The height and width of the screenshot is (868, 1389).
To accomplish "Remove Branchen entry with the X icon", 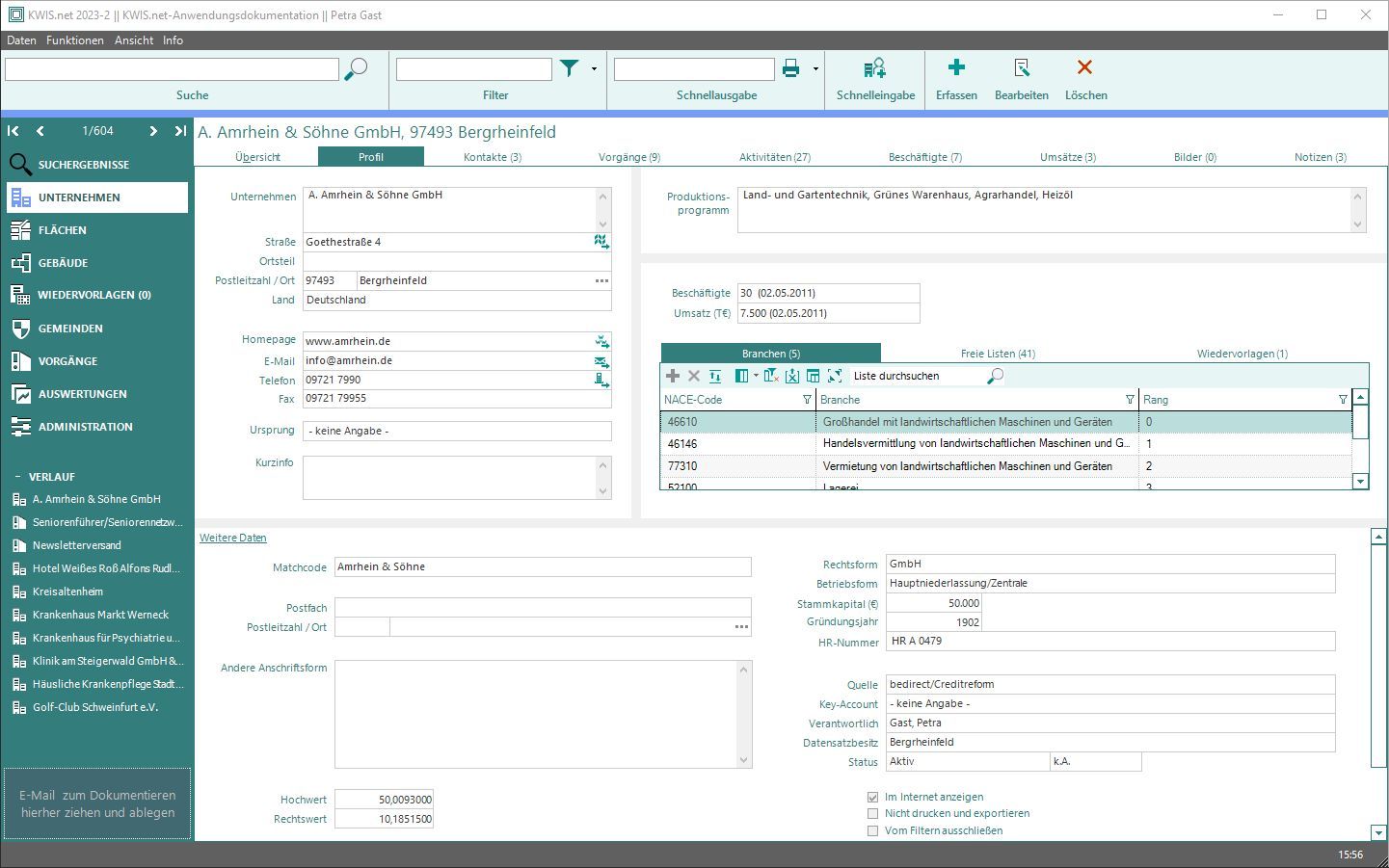I will click(x=693, y=376).
